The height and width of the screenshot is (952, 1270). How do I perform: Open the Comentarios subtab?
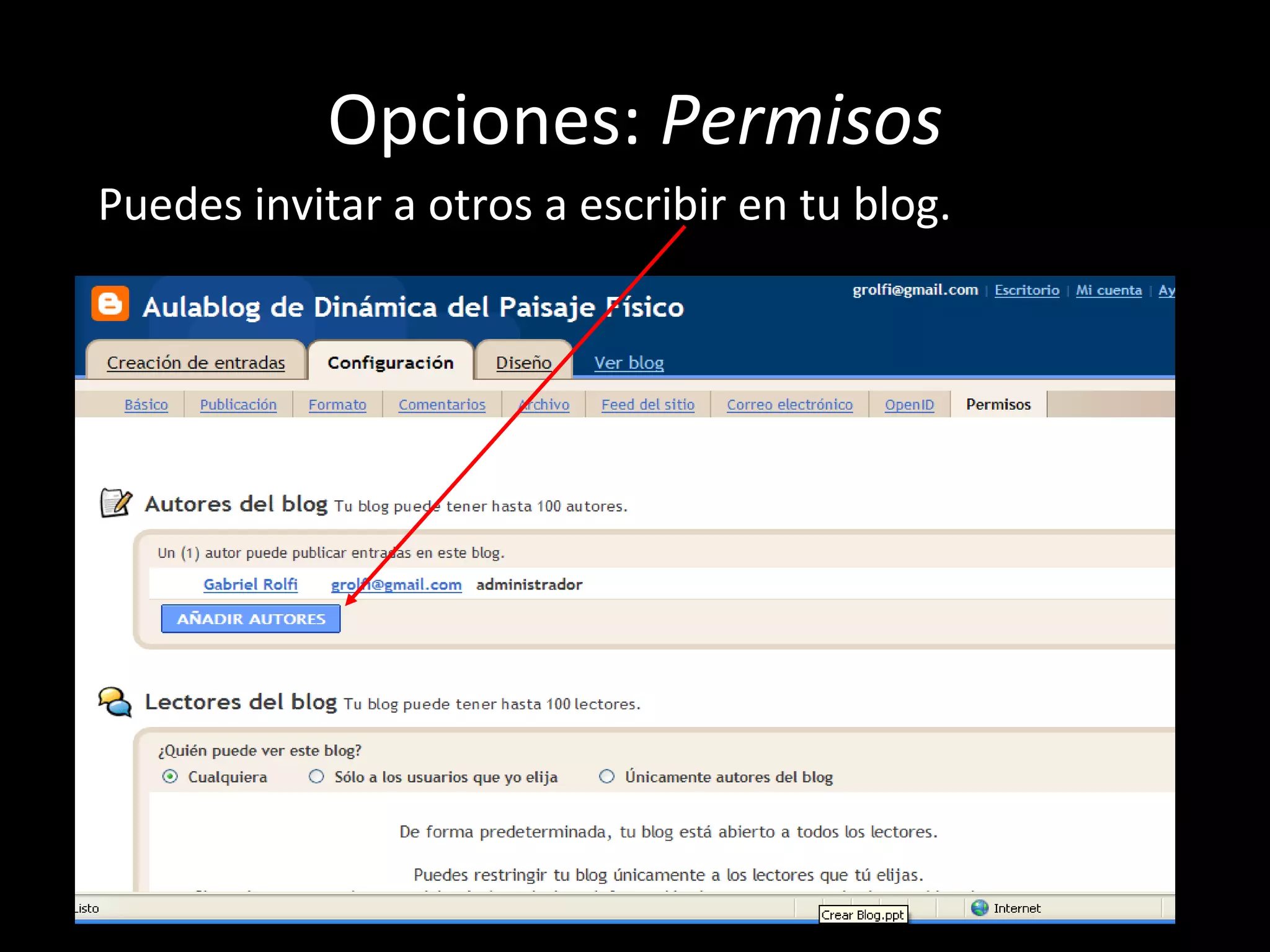point(442,405)
